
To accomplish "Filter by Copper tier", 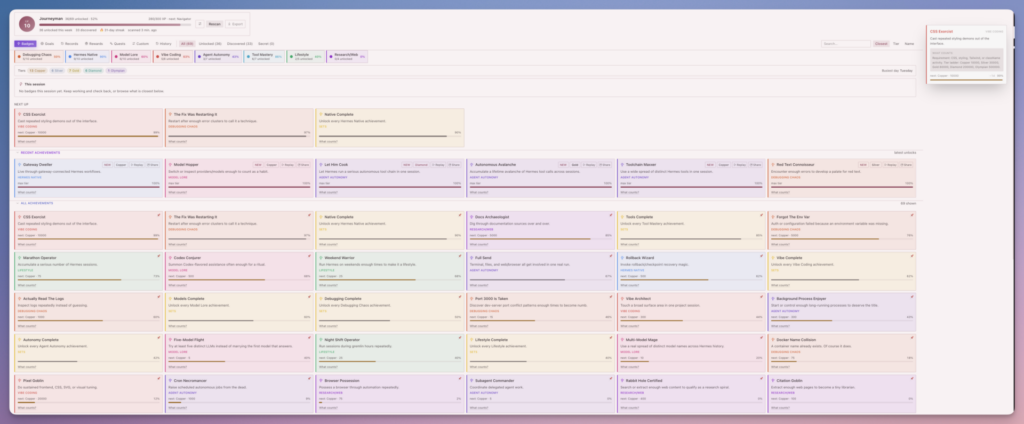I will point(37,71).
